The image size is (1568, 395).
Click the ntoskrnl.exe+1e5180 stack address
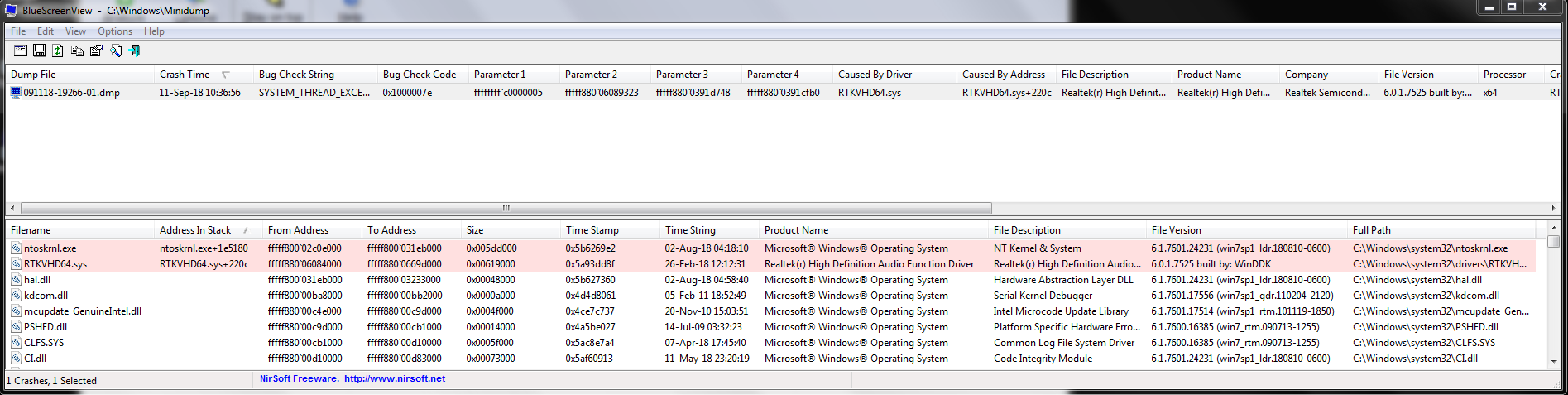point(204,248)
